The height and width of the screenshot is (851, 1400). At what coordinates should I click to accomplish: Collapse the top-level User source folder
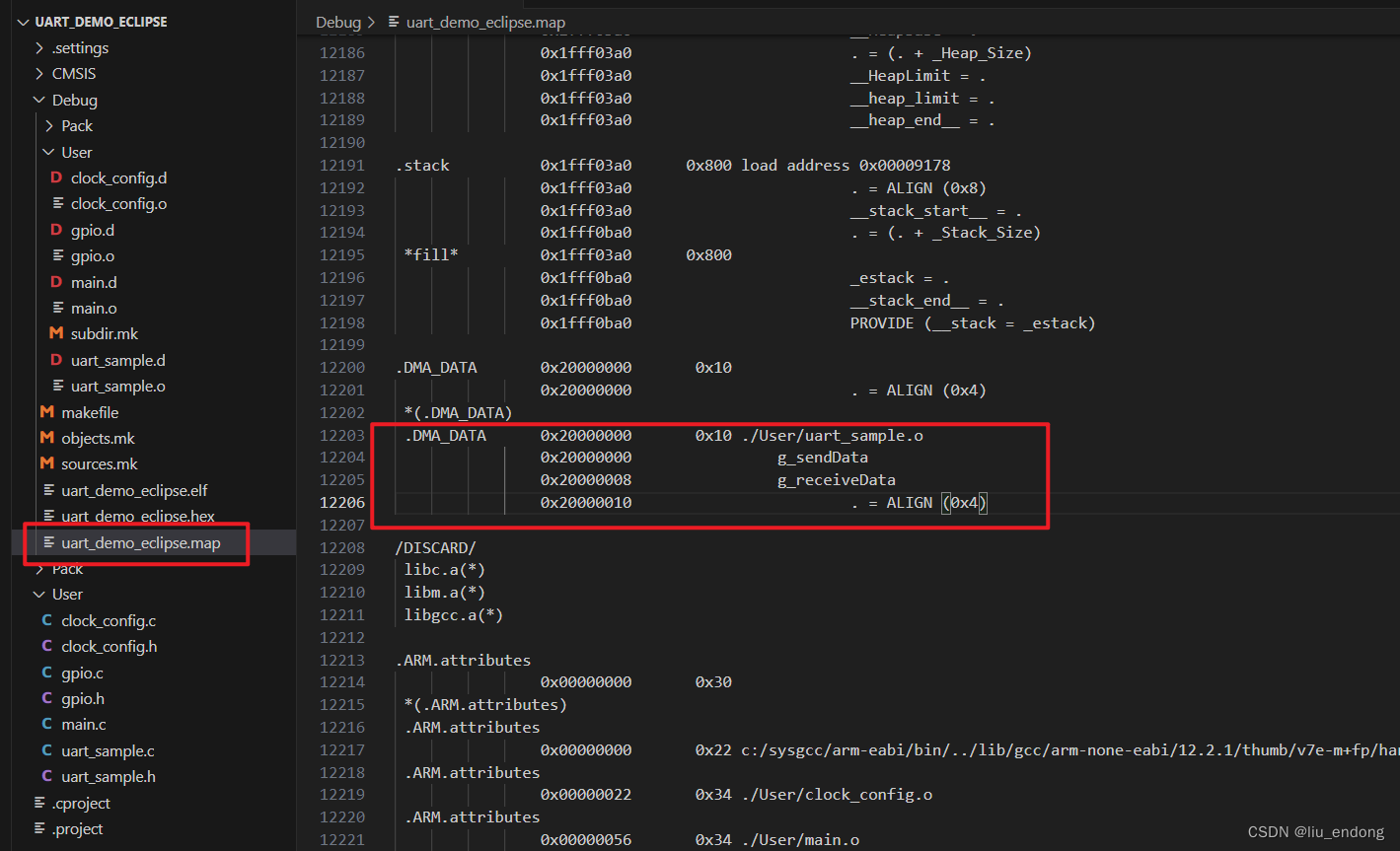(39, 594)
